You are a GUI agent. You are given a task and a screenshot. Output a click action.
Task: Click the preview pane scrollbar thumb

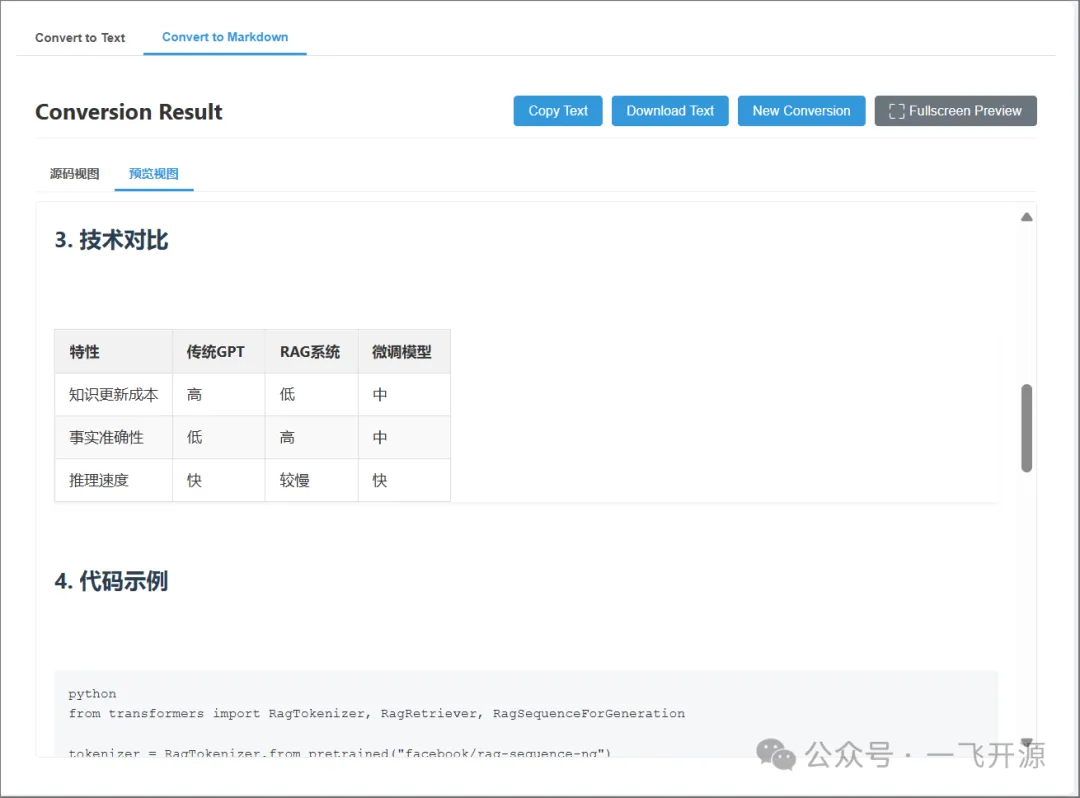(1026, 428)
